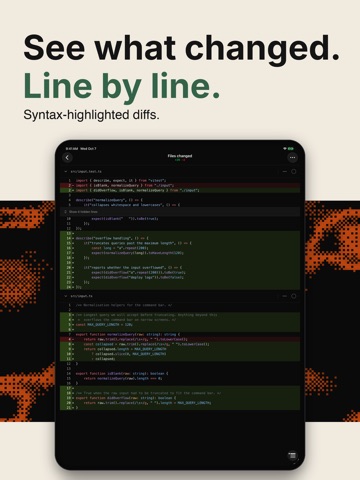Select the Files changed title
This screenshot has width=360, height=480.
tap(180, 156)
